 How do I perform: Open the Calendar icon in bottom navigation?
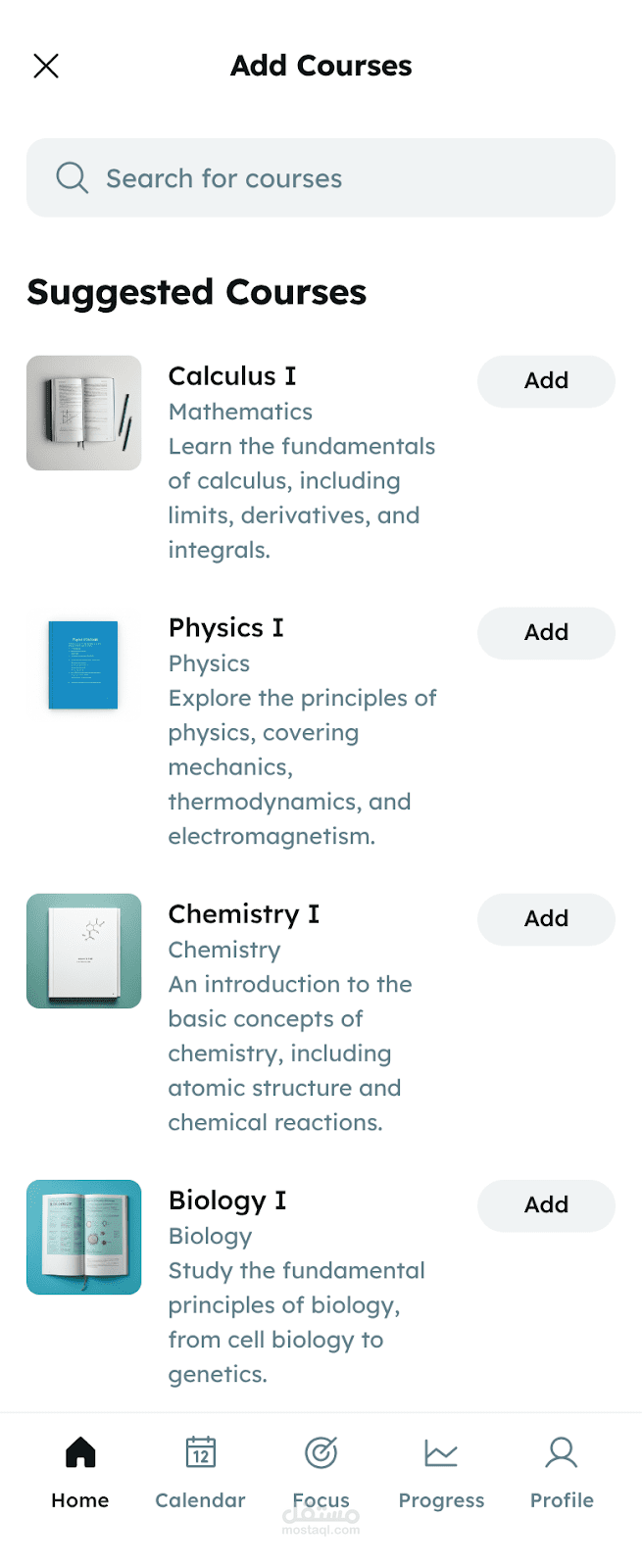pos(200,1452)
